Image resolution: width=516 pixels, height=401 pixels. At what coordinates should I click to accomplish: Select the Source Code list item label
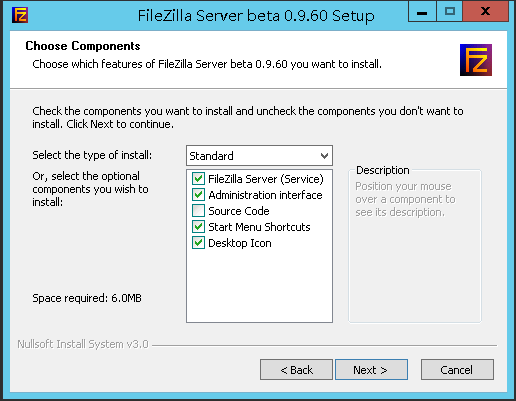pyautogui.click(x=239, y=211)
